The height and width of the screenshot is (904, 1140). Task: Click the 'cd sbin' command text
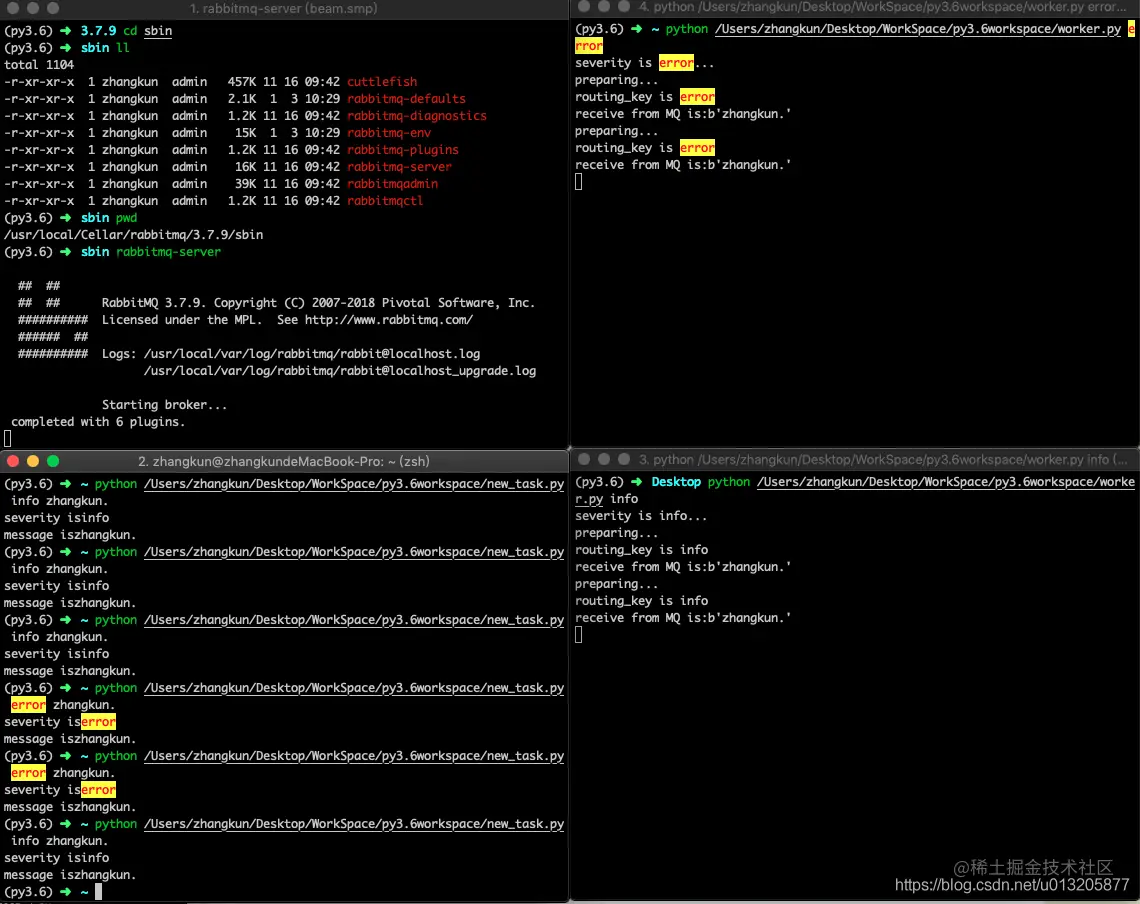click(x=148, y=31)
